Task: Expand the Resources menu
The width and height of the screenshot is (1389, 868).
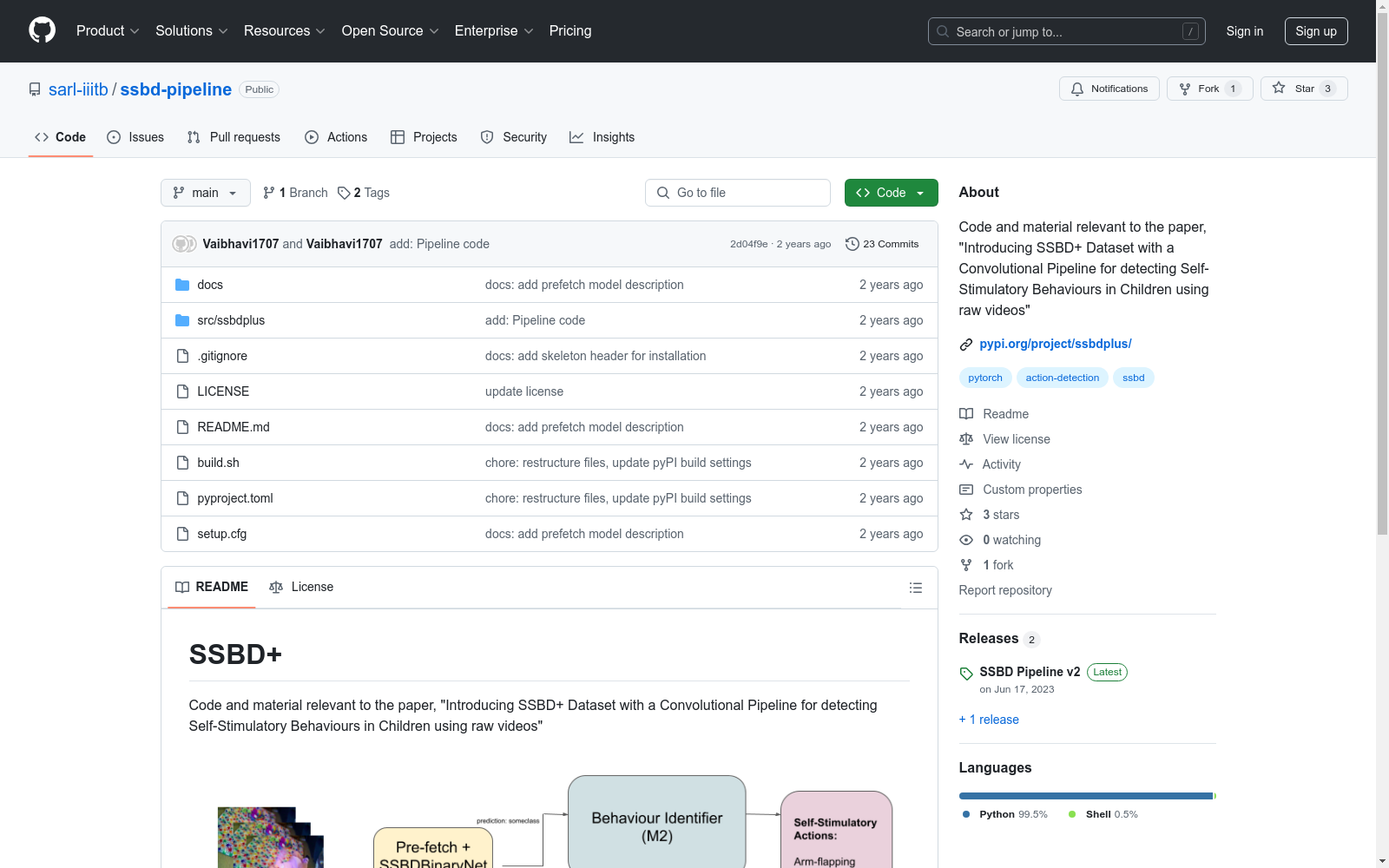Action: coord(285,30)
